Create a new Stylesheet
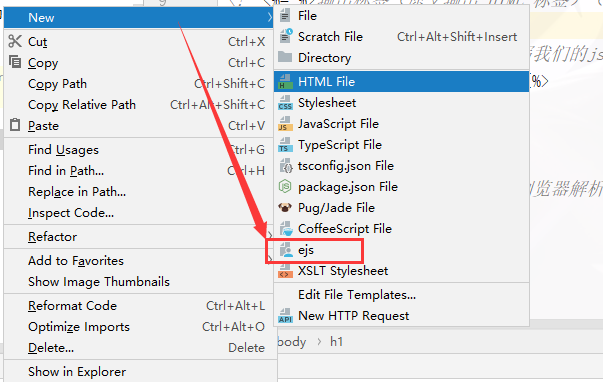The width and height of the screenshot is (603, 382). point(401,103)
